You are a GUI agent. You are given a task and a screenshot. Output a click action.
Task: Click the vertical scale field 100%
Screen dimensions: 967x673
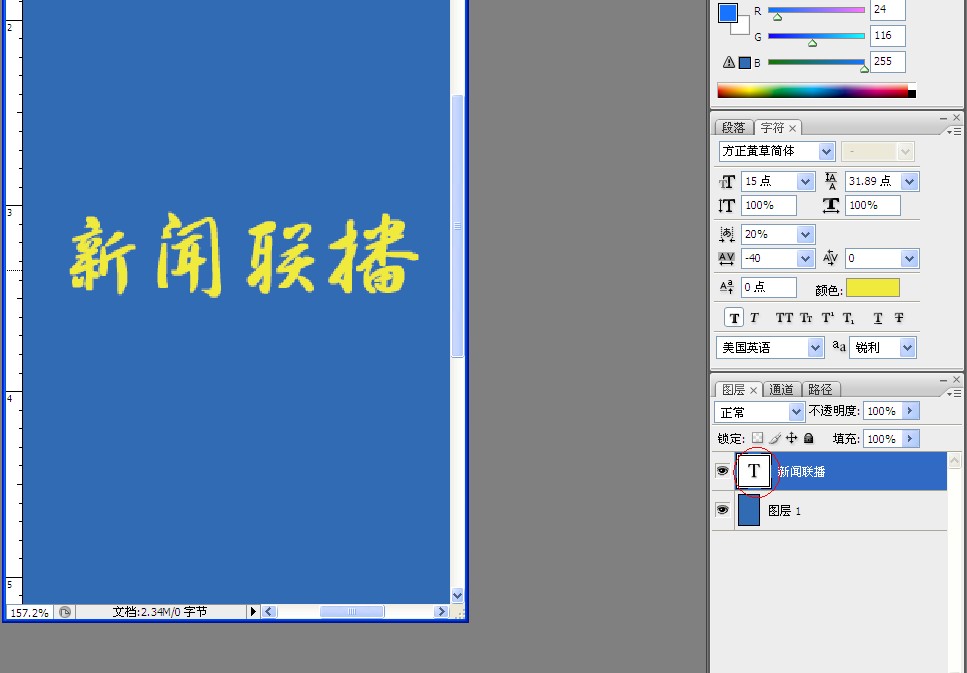[768, 205]
